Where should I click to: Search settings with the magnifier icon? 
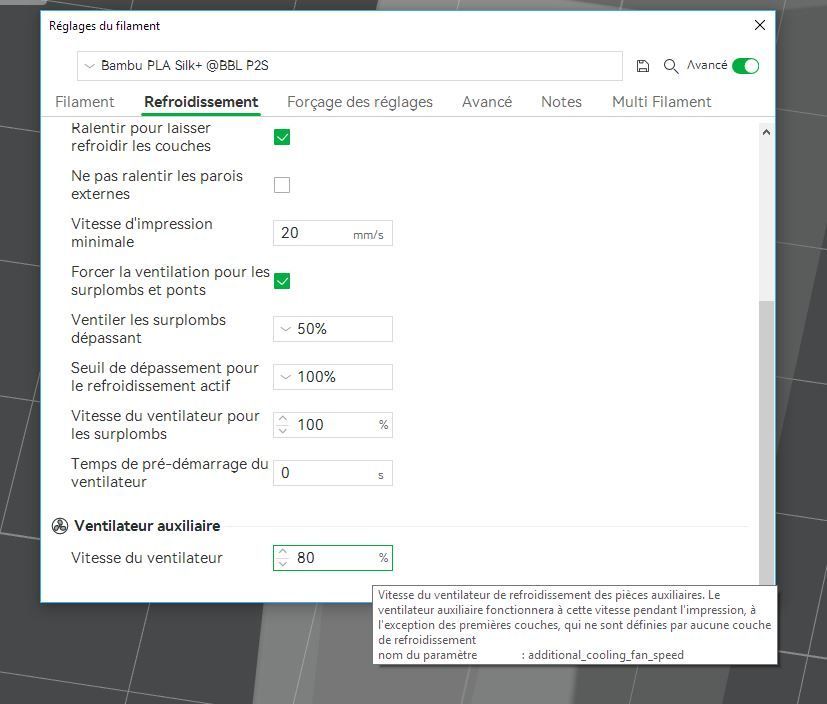(x=671, y=66)
